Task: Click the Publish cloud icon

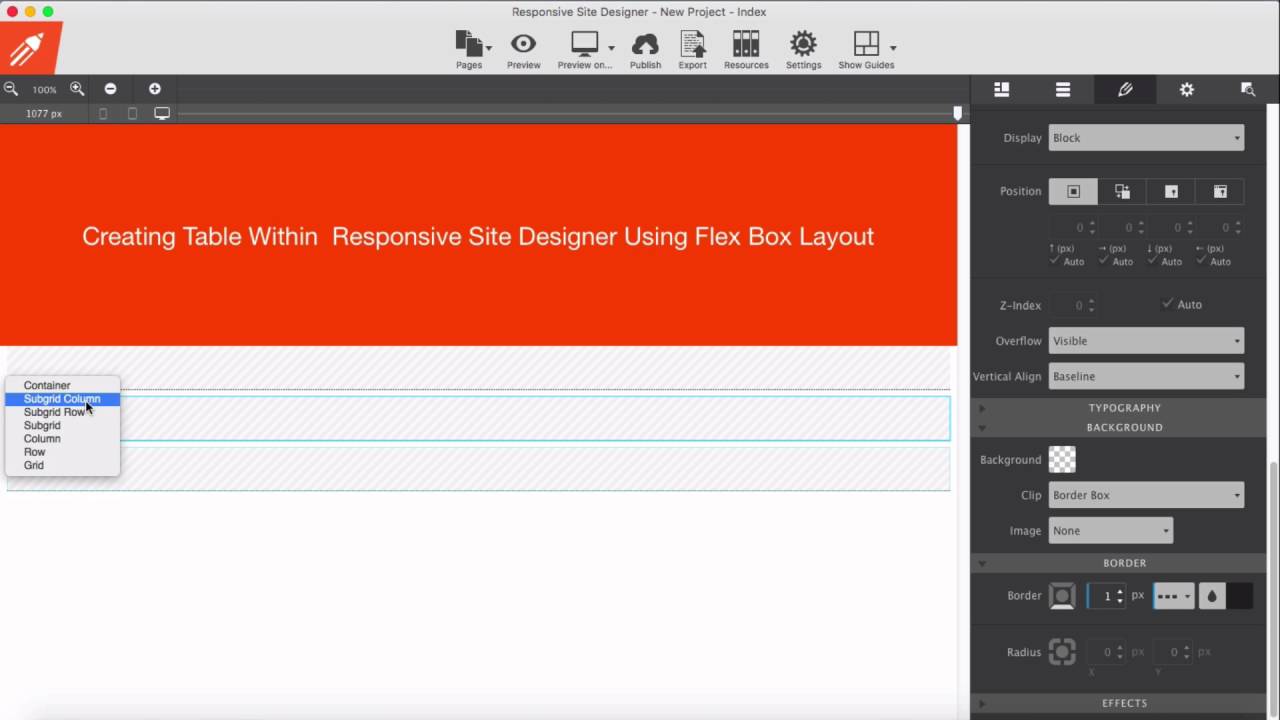Action: coord(645,44)
